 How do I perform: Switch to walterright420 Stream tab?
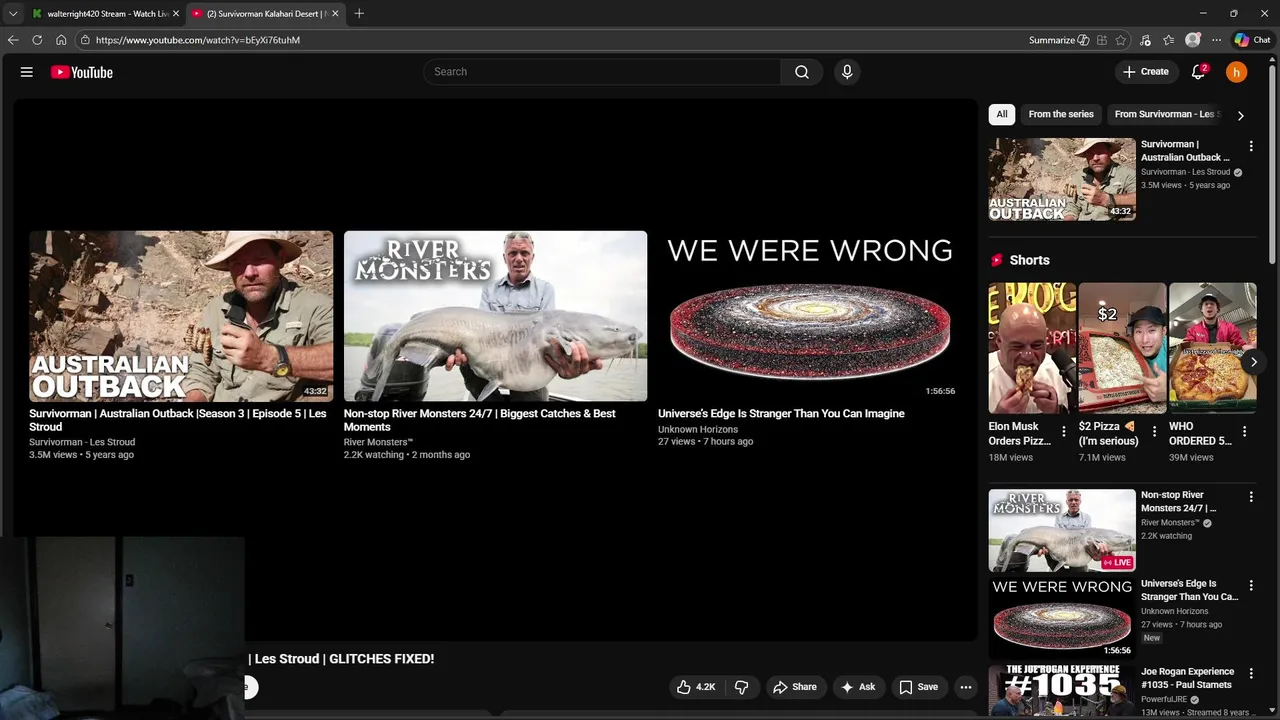[x=107, y=14]
